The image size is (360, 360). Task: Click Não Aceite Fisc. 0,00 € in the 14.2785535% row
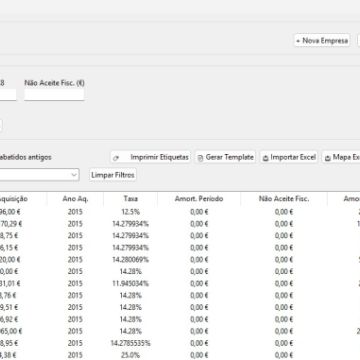(284, 343)
